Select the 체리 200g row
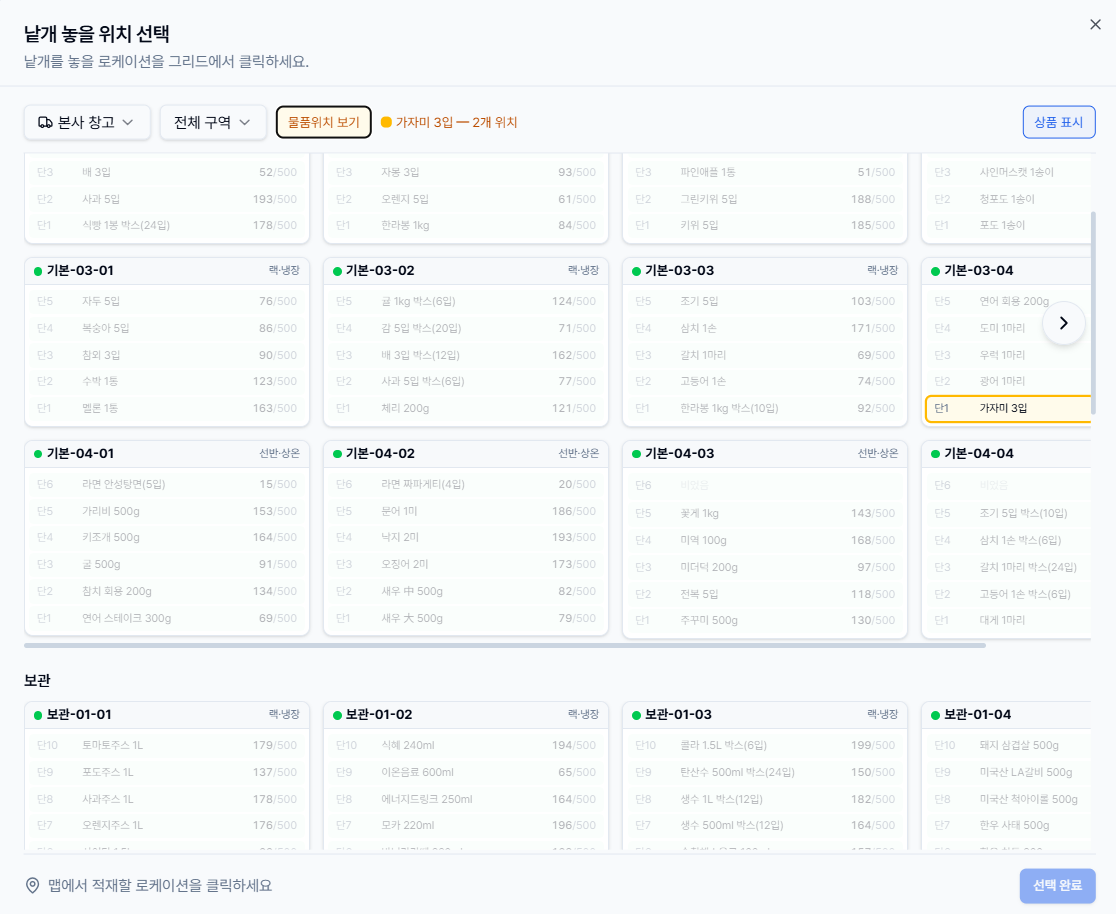This screenshot has width=1116, height=914. coord(465,409)
